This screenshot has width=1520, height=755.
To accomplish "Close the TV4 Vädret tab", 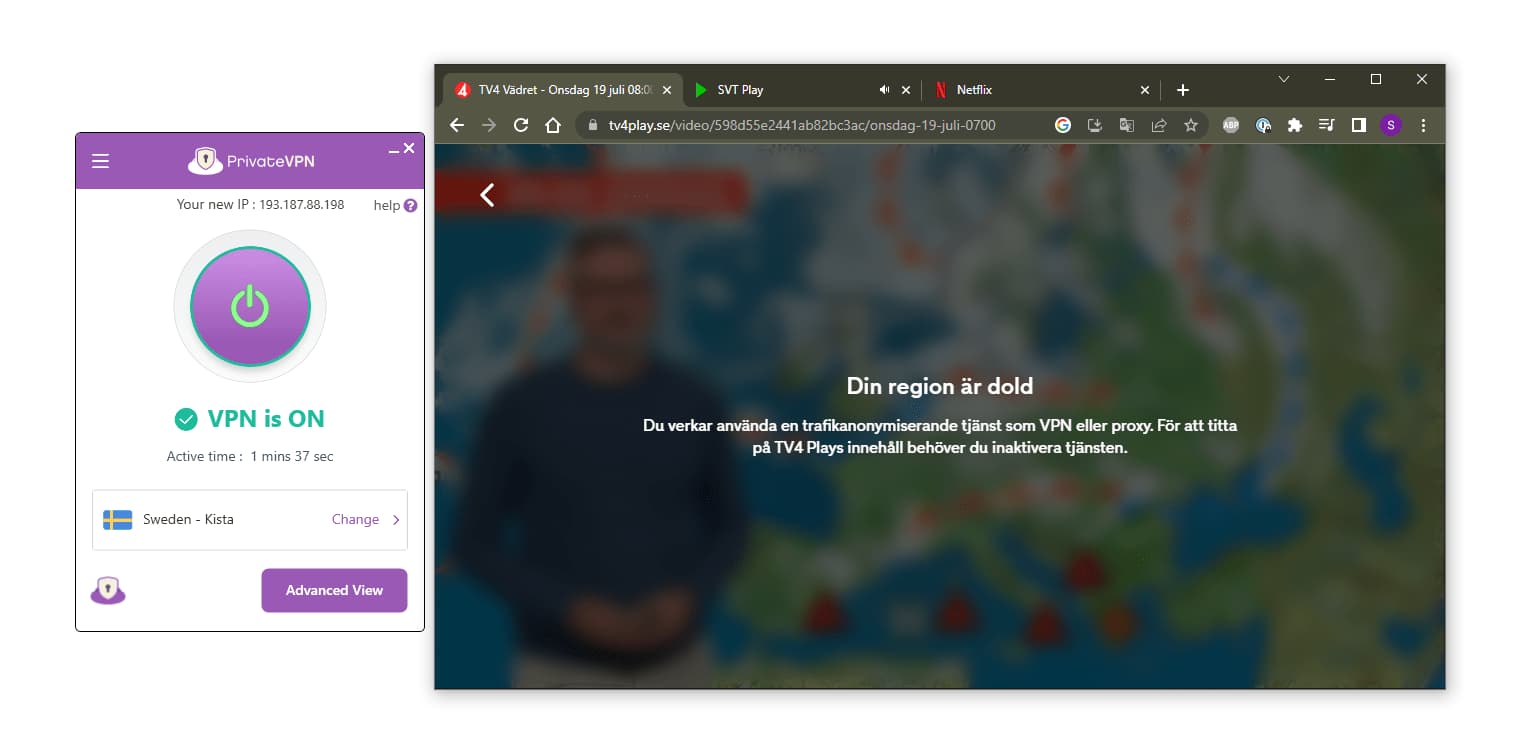I will pos(668,90).
